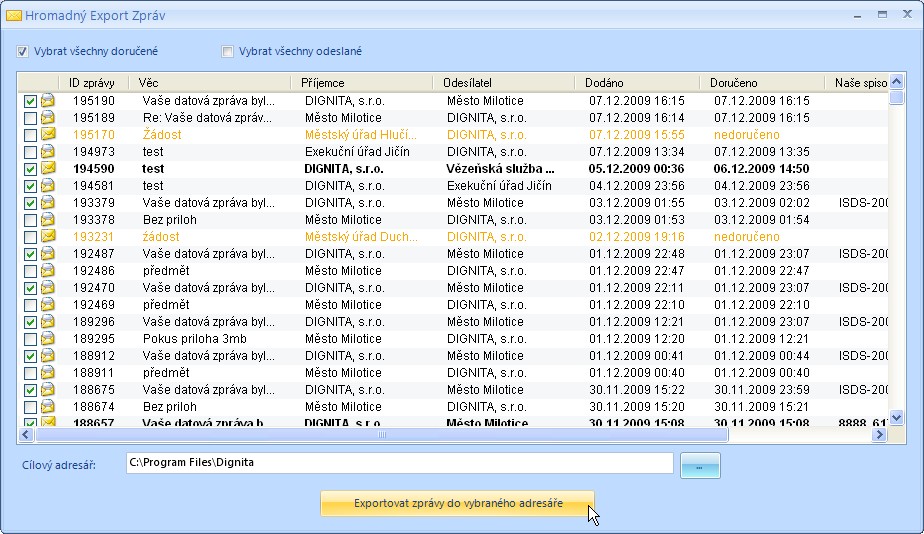
Task: Uncheck the box for message 193379
Action: pos(30,203)
